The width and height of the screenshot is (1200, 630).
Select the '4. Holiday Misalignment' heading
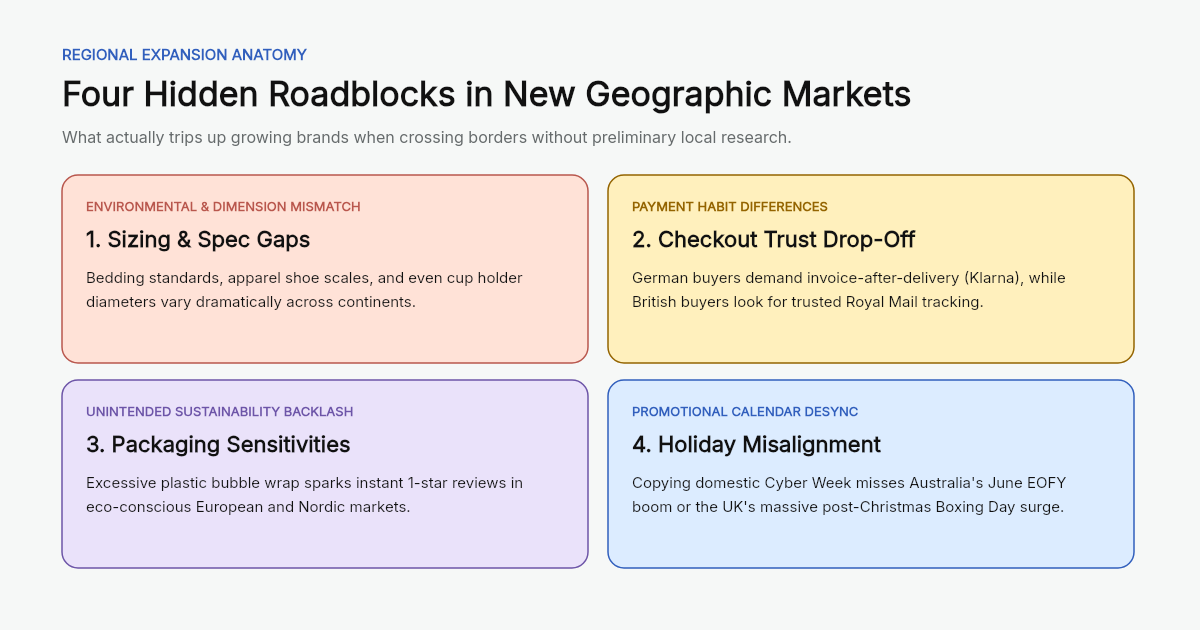point(756,445)
